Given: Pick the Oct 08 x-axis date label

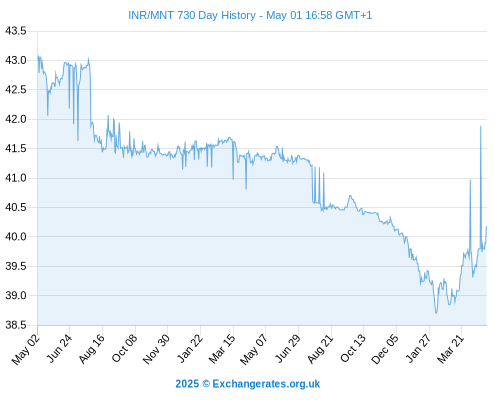Looking at the screenshot, I should (124, 349).
